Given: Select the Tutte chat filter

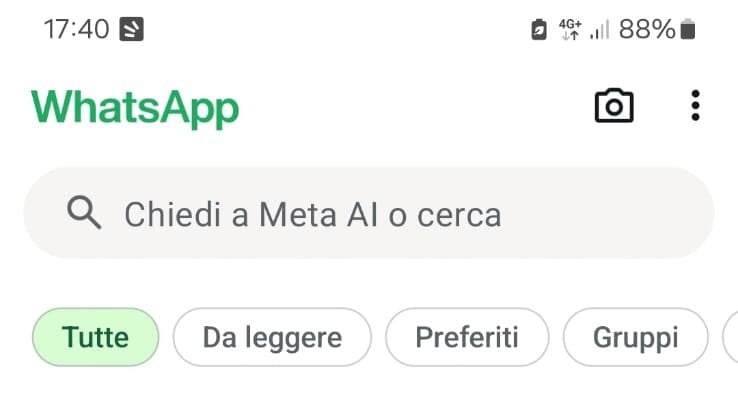Looking at the screenshot, I should coord(96,337).
